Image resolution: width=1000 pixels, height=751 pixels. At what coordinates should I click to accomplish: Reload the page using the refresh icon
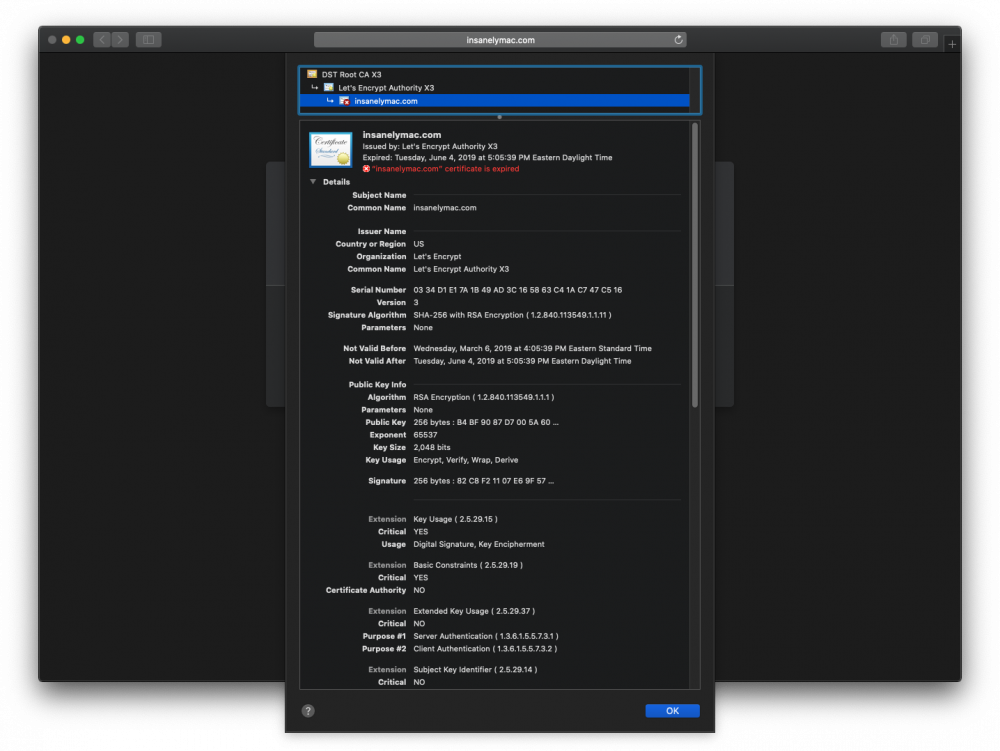[678, 40]
